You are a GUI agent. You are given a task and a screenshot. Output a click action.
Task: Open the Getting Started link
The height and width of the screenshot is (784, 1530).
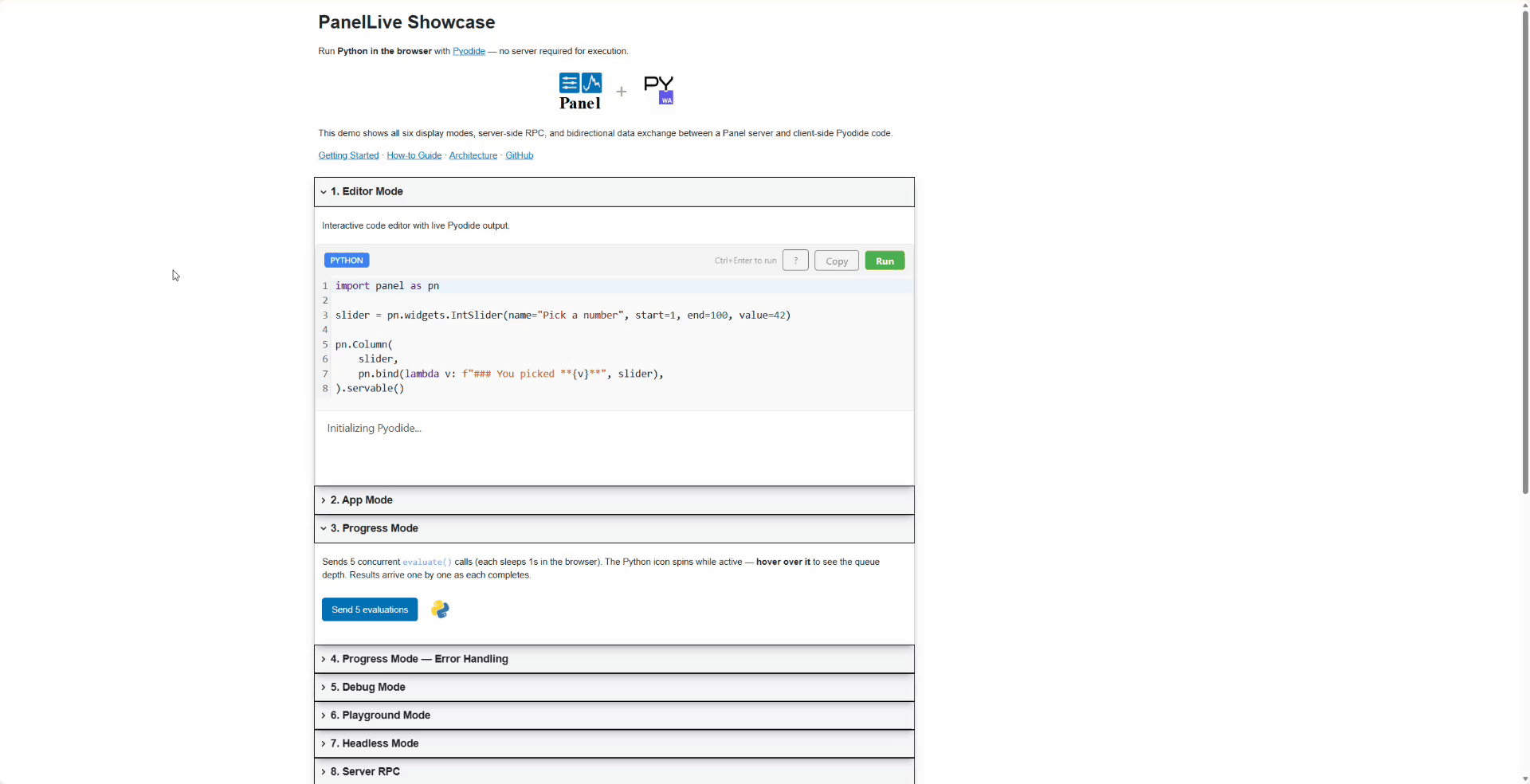[x=348, y=155]
